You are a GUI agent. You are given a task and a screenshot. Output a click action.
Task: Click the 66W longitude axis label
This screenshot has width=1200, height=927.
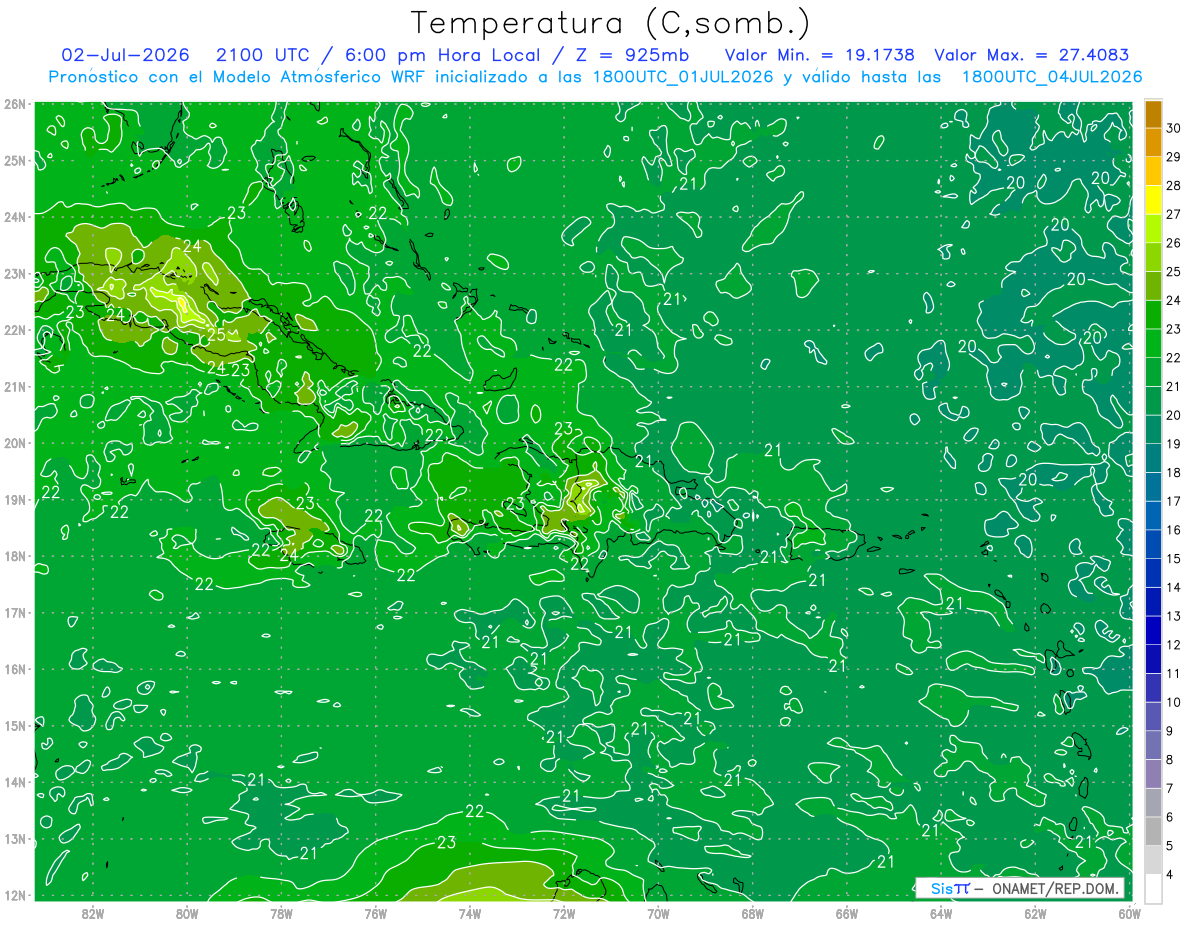[846, 912]
